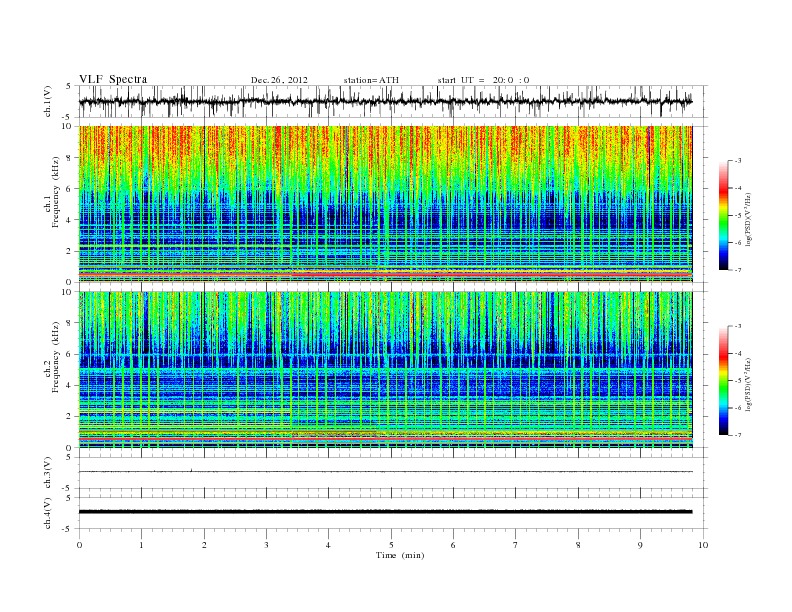Viewport: 792px width, 612px height.
Task: Click the ch.1 spectrogram color bar
Action: pos(723,216)
